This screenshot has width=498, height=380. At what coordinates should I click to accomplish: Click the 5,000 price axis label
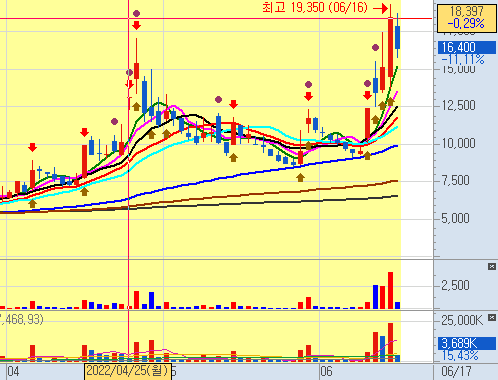tap(455, 219)
